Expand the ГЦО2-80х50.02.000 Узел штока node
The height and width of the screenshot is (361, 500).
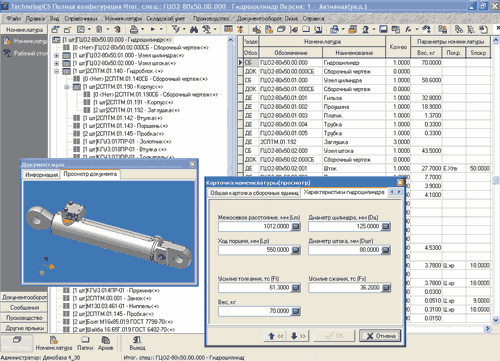point(56,63)
